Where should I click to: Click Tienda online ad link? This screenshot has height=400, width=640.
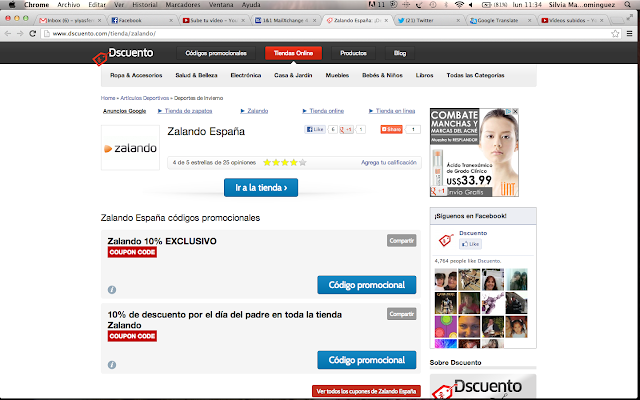pos(327,111)
